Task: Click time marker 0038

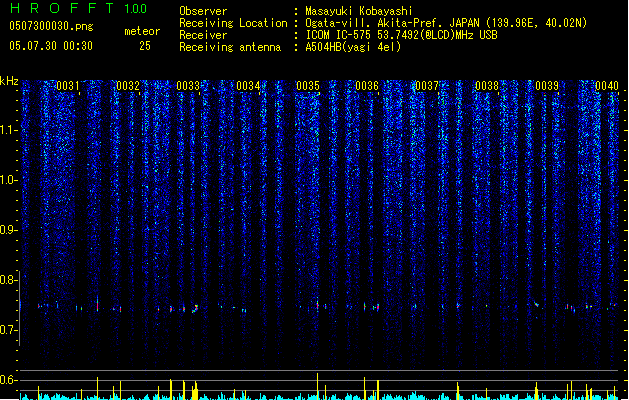Action: [x=487, y=86]
